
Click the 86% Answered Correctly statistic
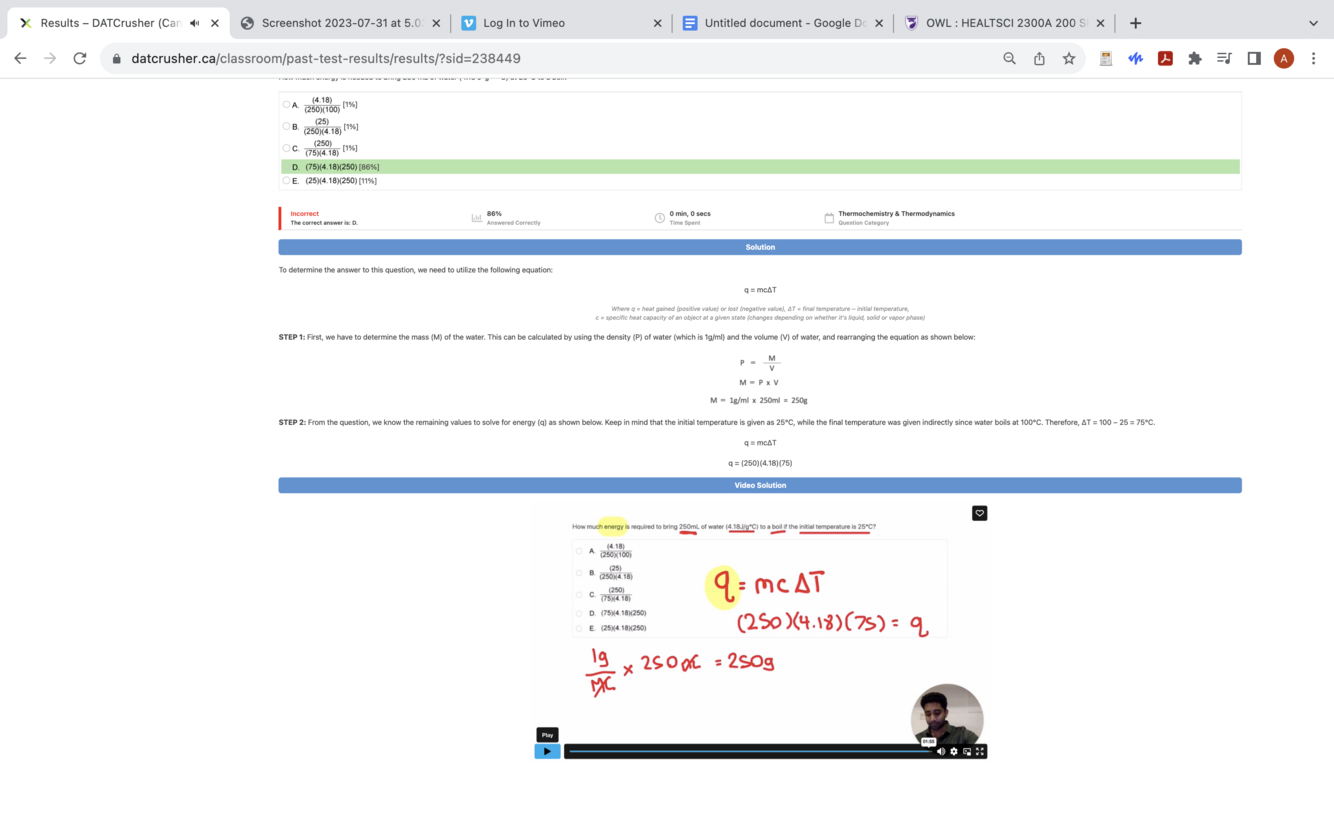pyautogui.click(x=513, y=218)
